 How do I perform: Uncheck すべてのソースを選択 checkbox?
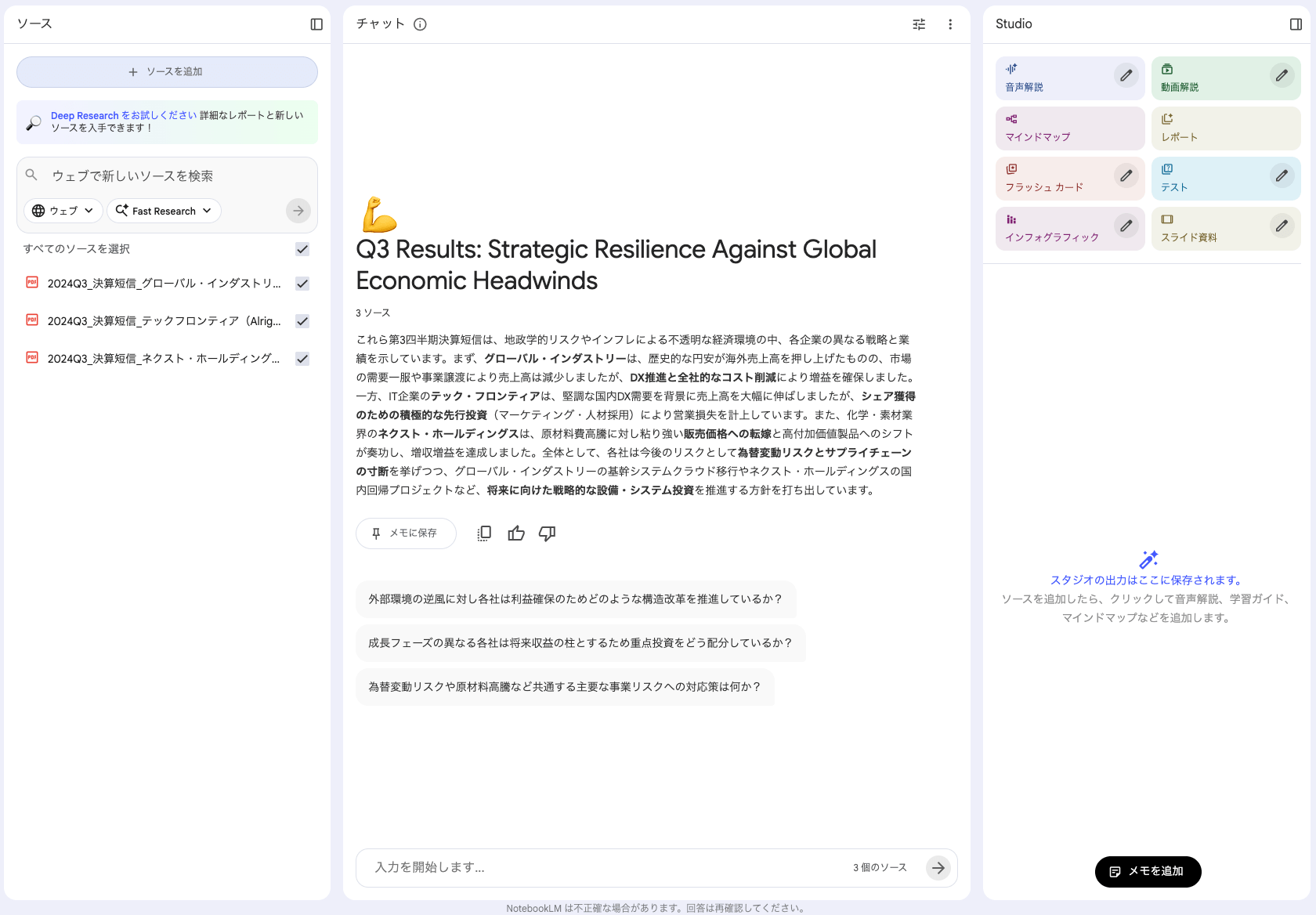click(x=302, y=249)
